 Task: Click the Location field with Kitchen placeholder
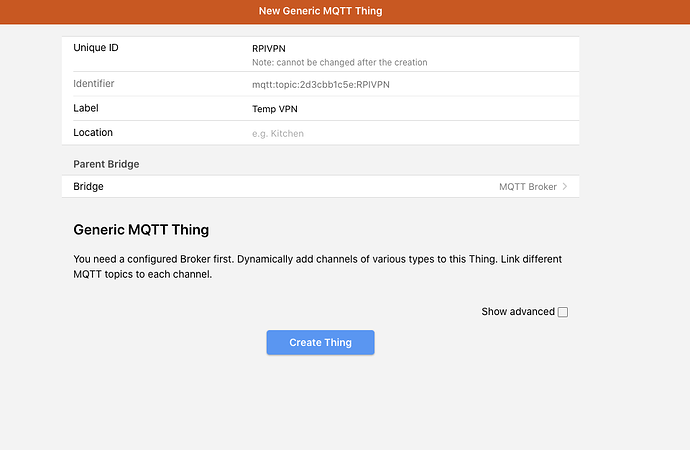(400, 133)
